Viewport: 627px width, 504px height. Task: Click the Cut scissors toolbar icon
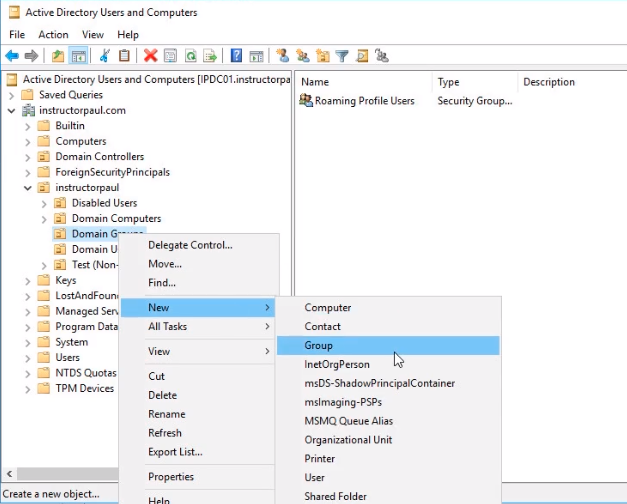click(105, 56)
